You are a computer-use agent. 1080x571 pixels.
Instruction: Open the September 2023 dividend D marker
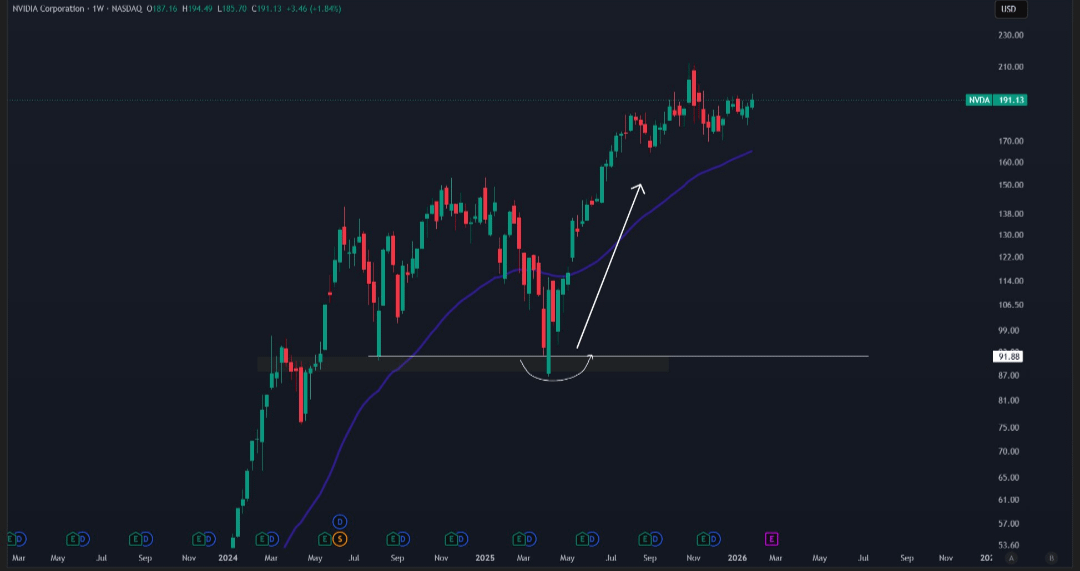(146, 539)
